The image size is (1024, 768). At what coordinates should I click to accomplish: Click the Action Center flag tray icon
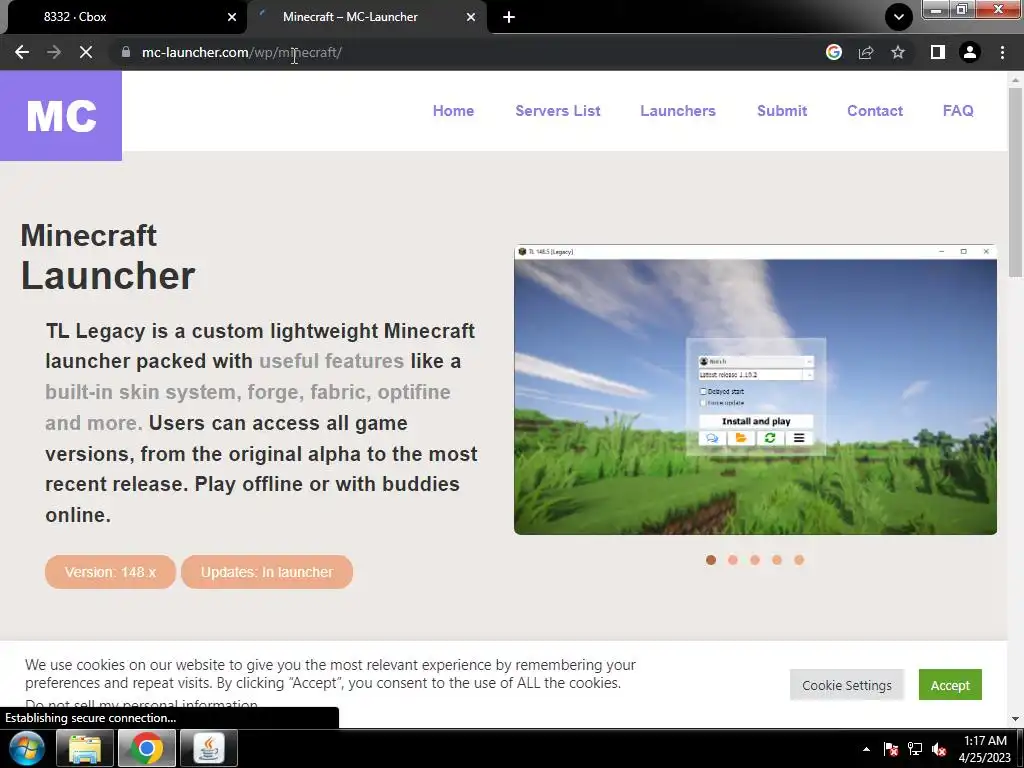click(890, 749)
